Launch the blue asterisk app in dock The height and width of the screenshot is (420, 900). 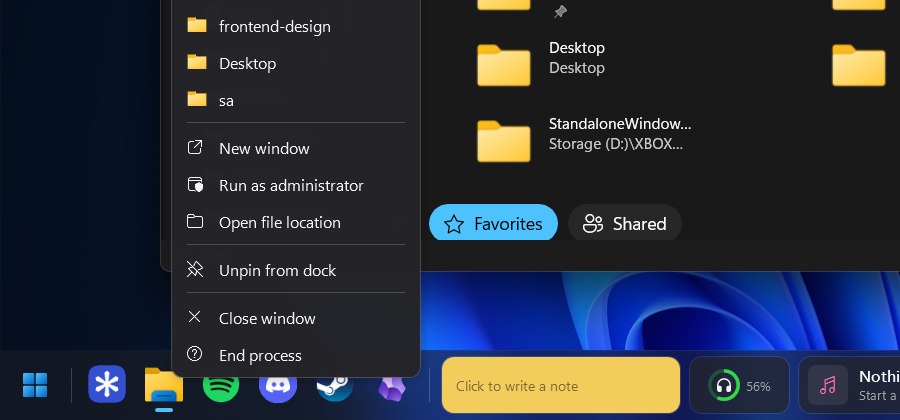[x=107, y=384]
